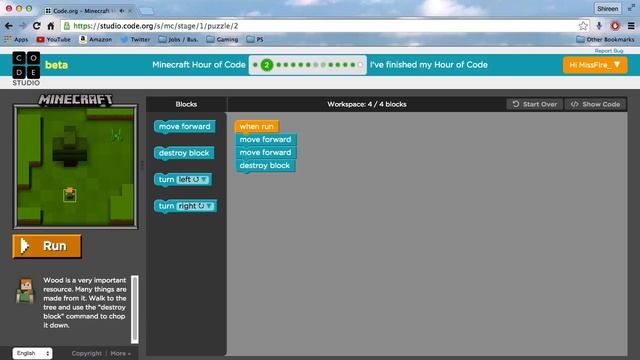Open the Other Bookmarks folder
The image size is (640, 360).
click(605, 40)
